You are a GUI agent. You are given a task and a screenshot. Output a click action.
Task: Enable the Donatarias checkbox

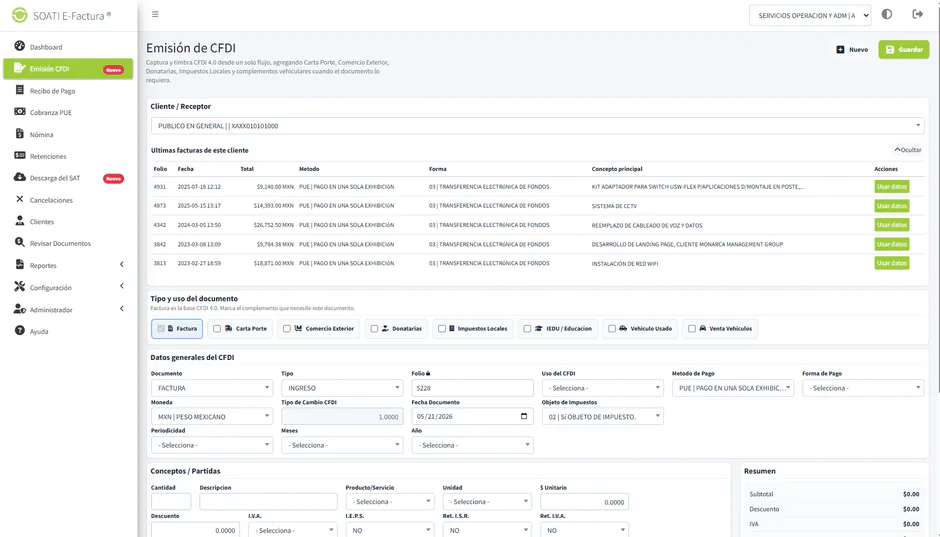[x=374, y=328]
